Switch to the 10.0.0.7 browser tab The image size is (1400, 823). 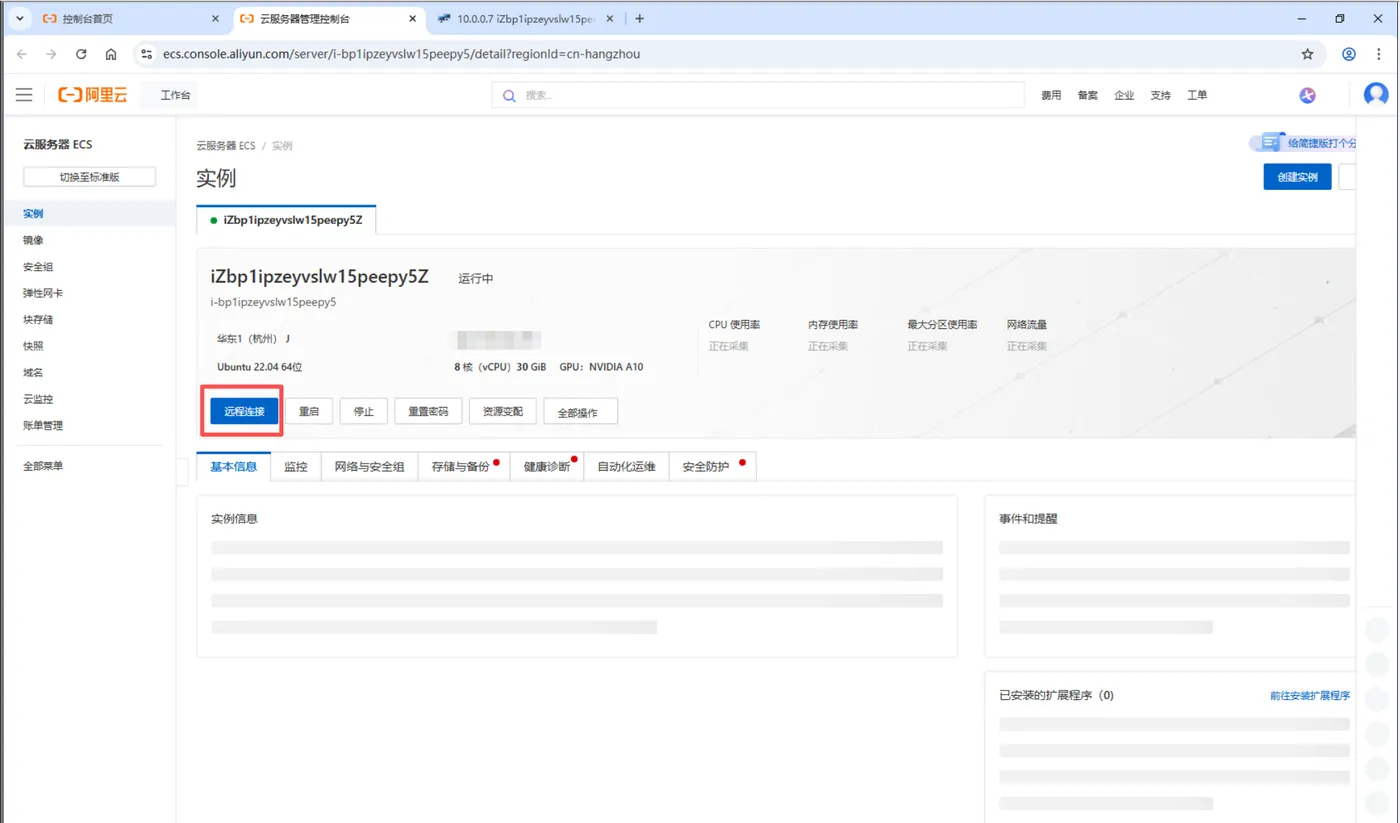point(527,18)
